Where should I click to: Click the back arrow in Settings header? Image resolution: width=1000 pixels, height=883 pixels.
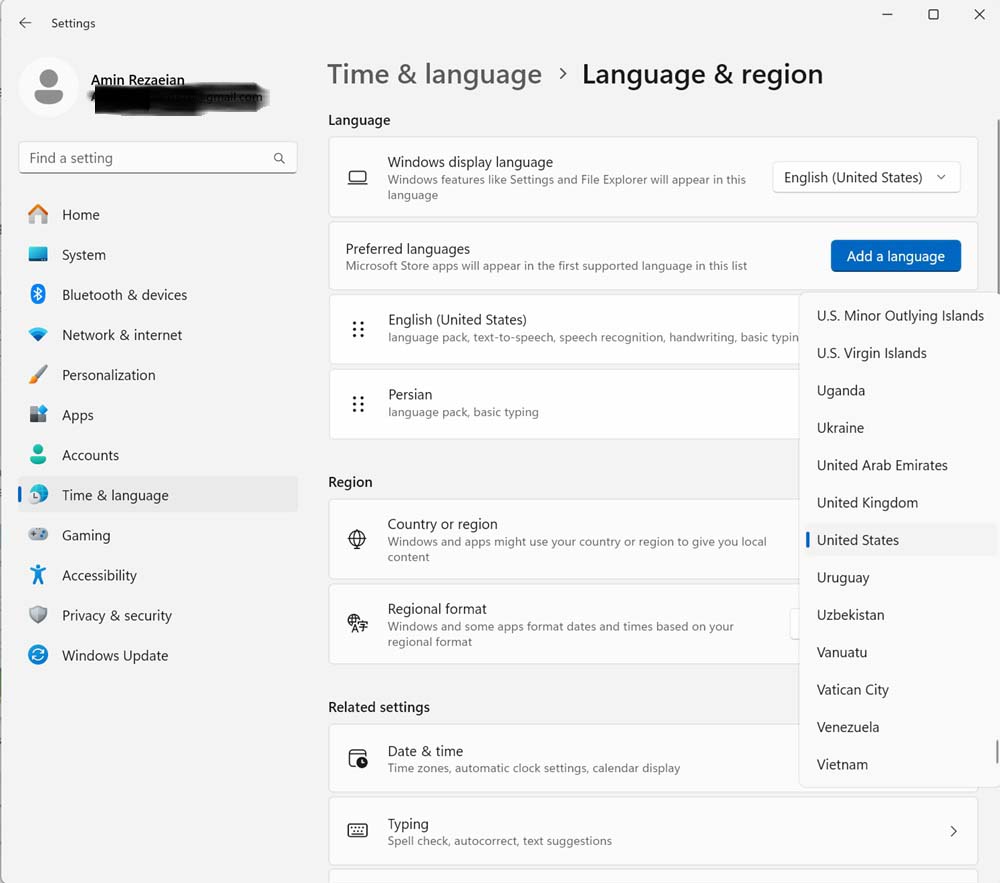[25, 23]
